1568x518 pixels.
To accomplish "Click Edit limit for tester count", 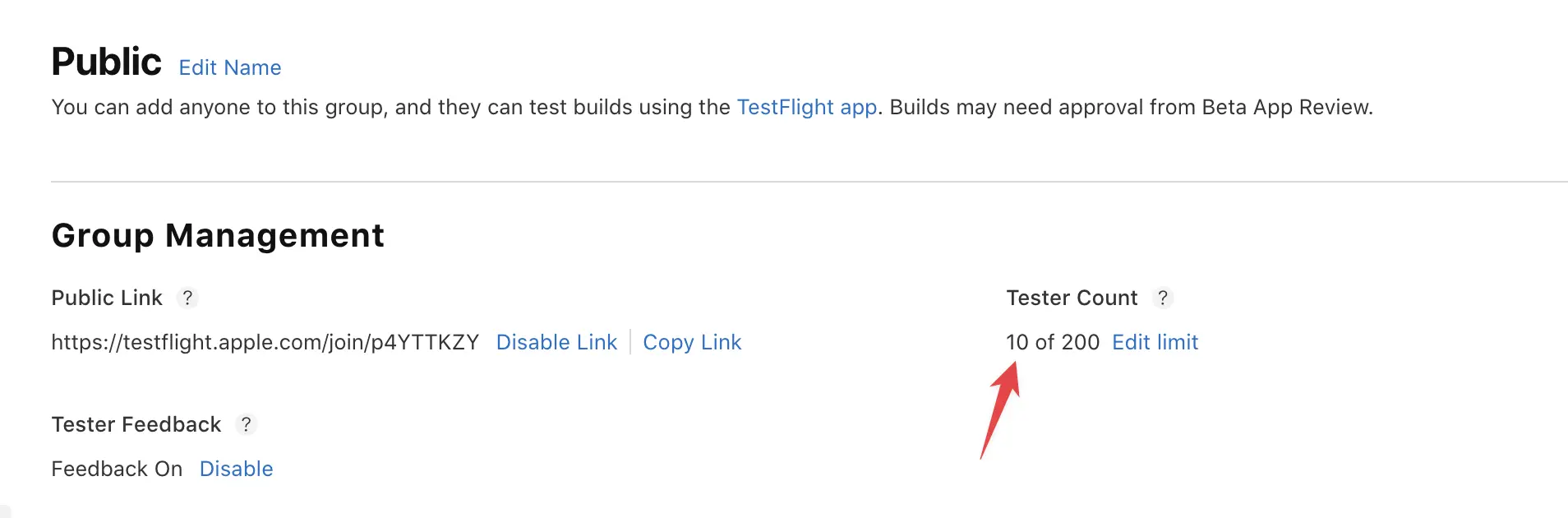I will click(1155, 342).
